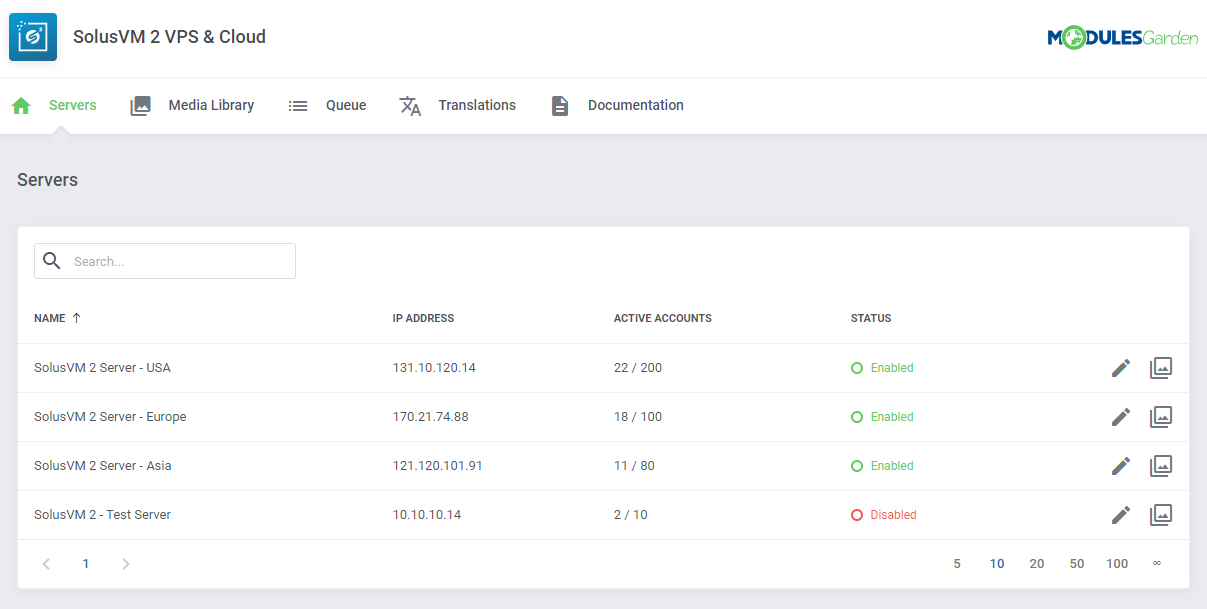
Task: Open media library for Europe server row
Action: tap(1160, 417)
